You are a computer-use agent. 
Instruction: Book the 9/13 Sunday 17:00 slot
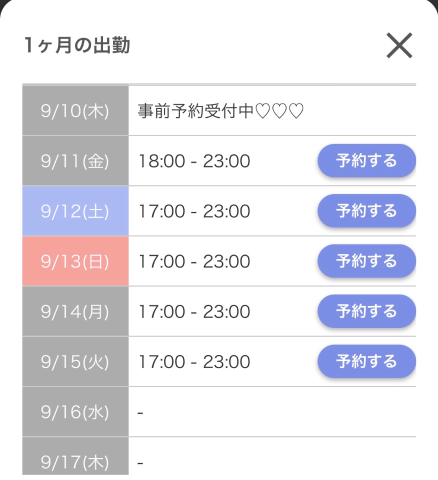pyautogui.click(x=367, y=261)
